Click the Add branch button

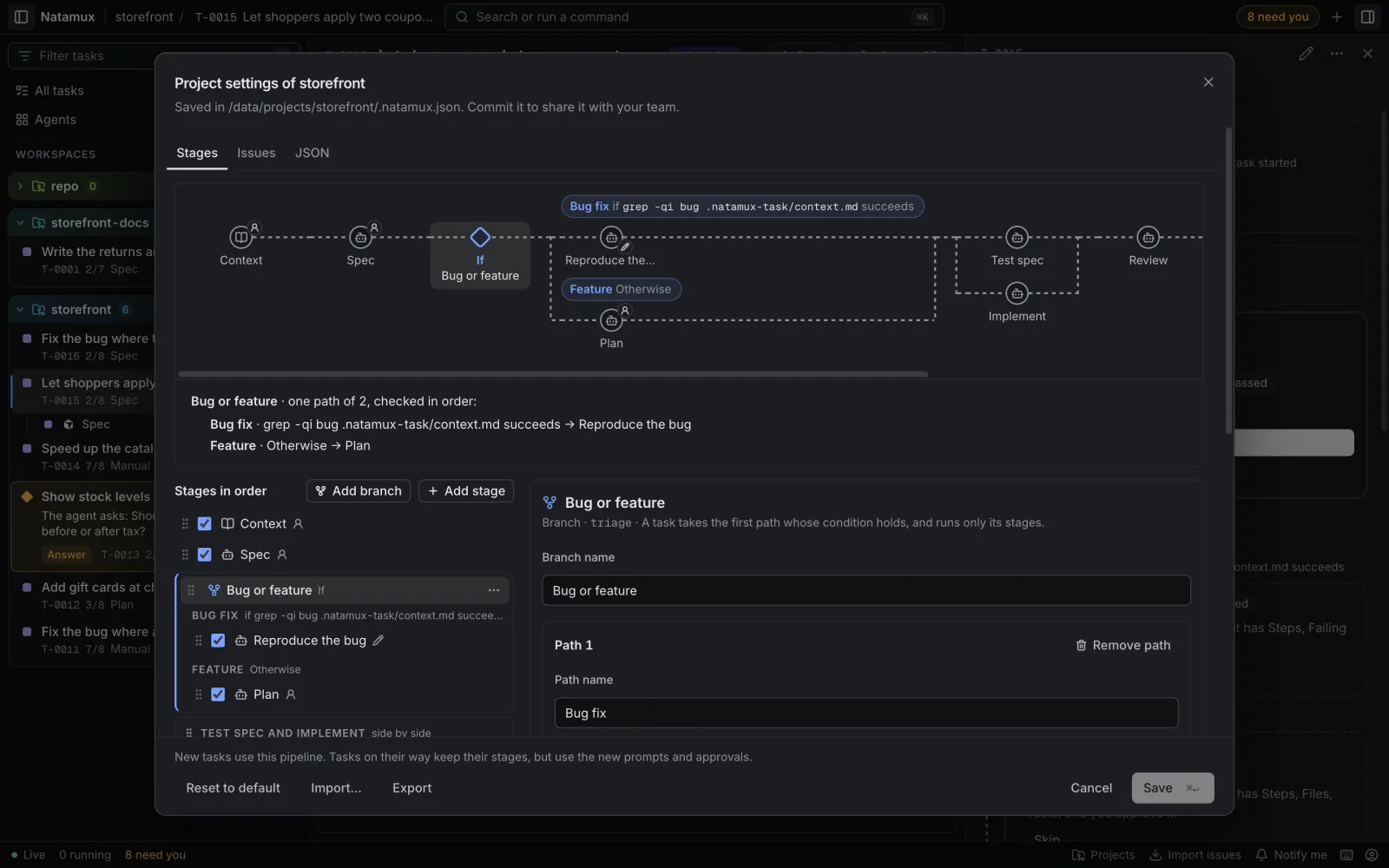coord(359,491)
